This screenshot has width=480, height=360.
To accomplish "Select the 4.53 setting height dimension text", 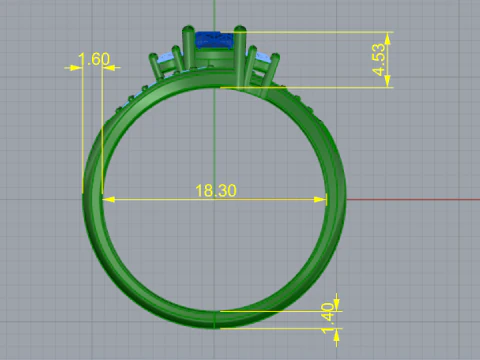I will point(379,60).
